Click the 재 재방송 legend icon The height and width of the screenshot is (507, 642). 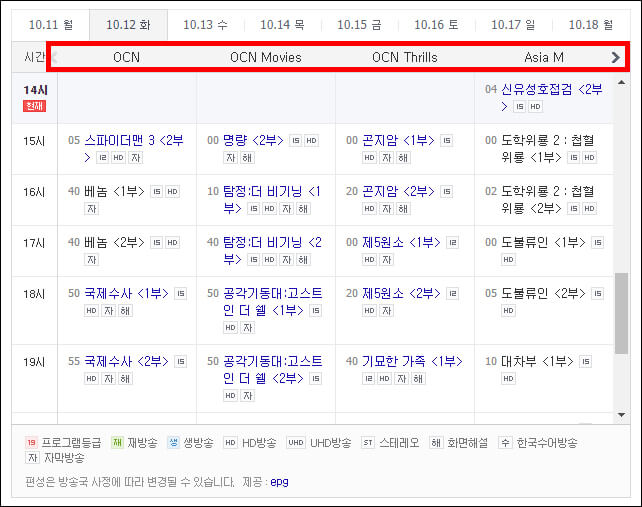click(118, 443)
